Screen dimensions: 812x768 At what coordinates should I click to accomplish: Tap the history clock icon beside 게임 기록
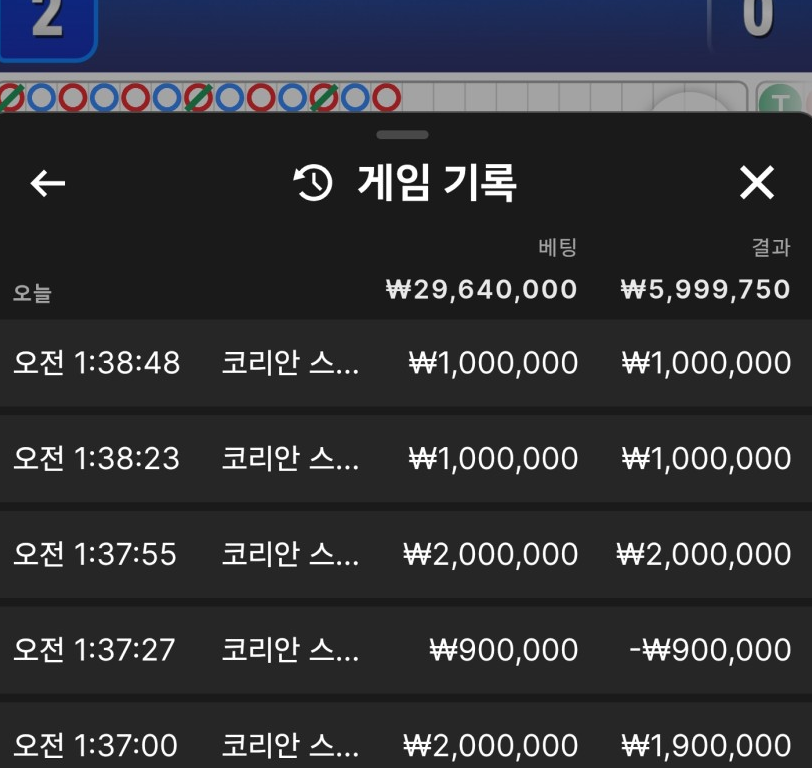click(x=313, y=183)
